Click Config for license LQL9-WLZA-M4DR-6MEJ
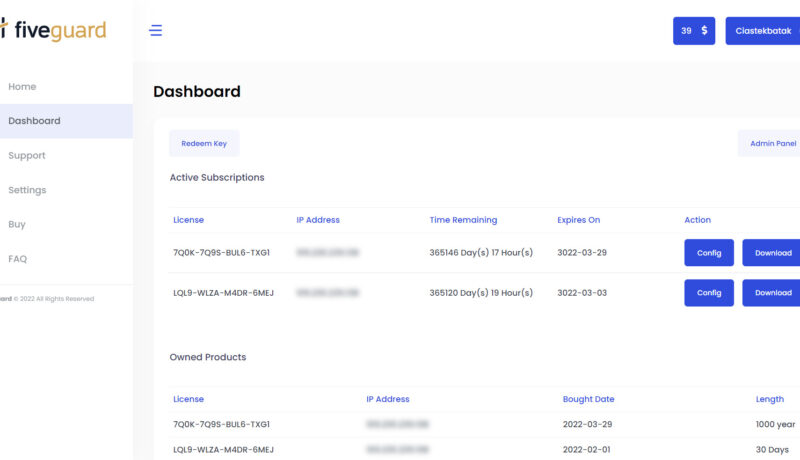 pos(709,293)
